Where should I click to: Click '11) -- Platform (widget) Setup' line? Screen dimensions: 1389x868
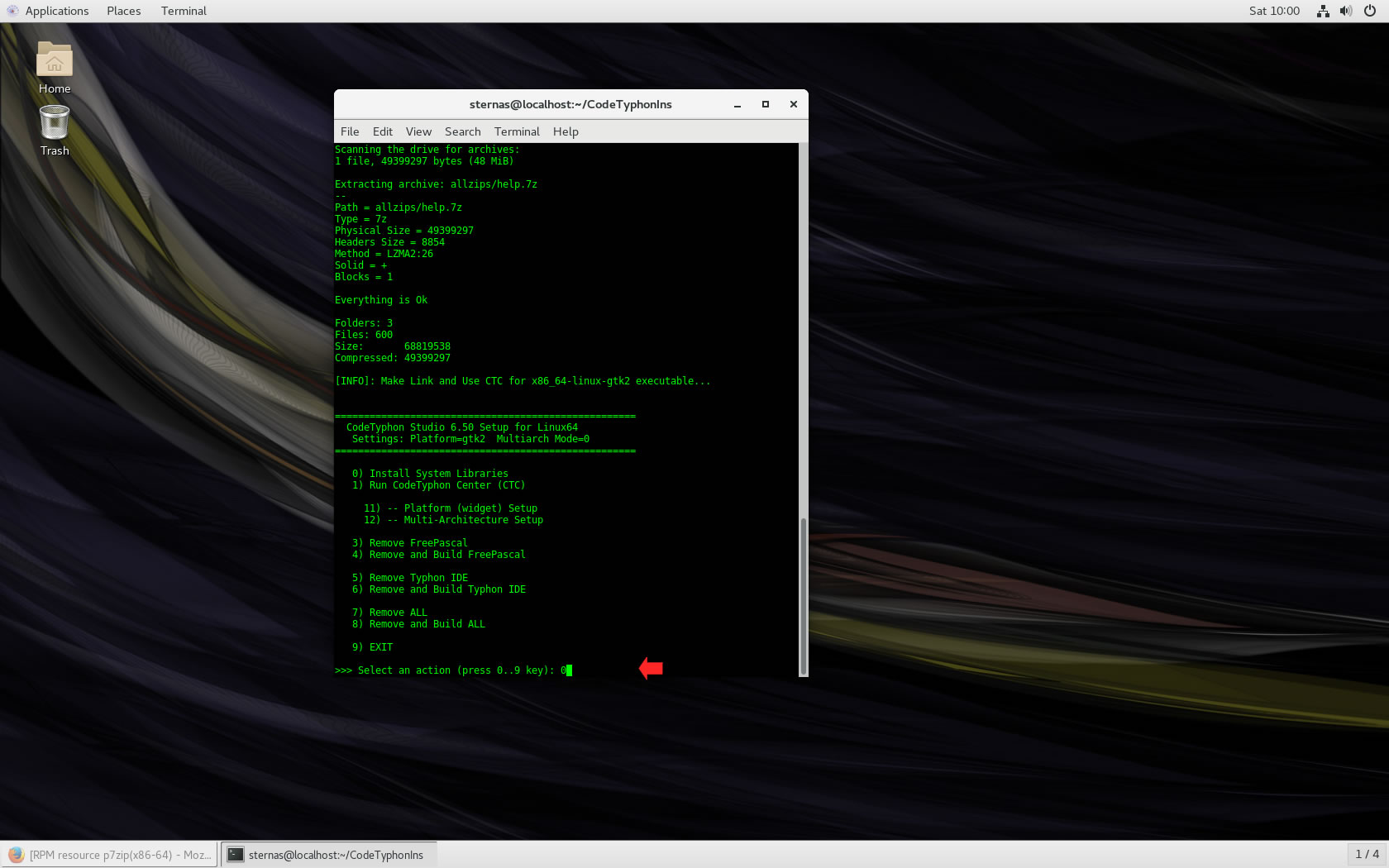click(451, 508)
